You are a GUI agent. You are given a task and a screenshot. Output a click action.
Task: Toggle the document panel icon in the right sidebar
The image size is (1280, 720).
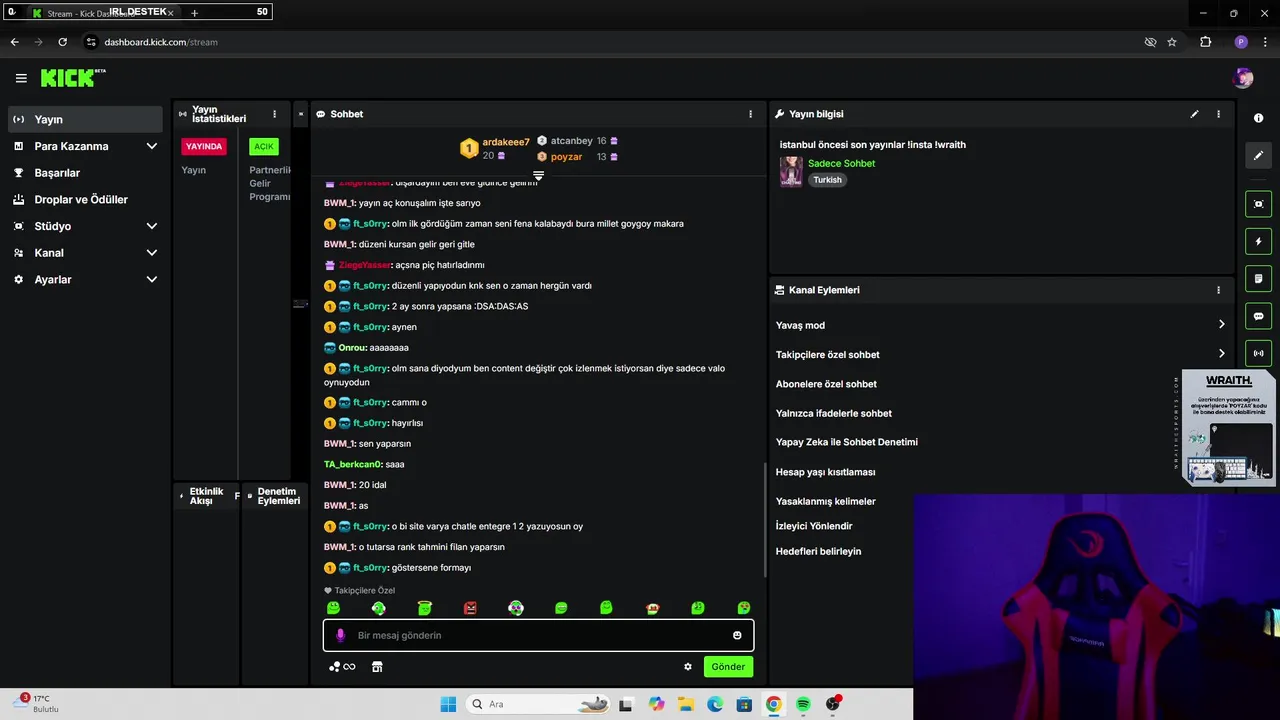pyautogui.click(x=1258, y=278)
